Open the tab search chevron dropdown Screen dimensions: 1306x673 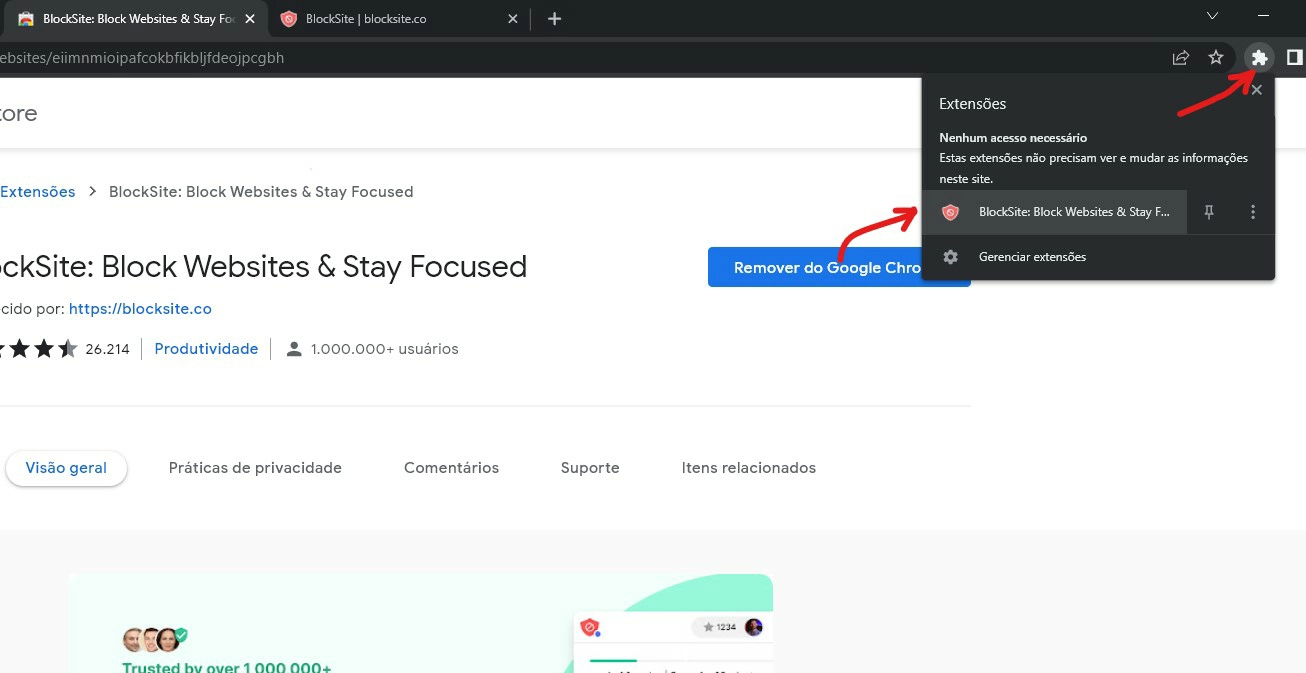click(1212, 16)
